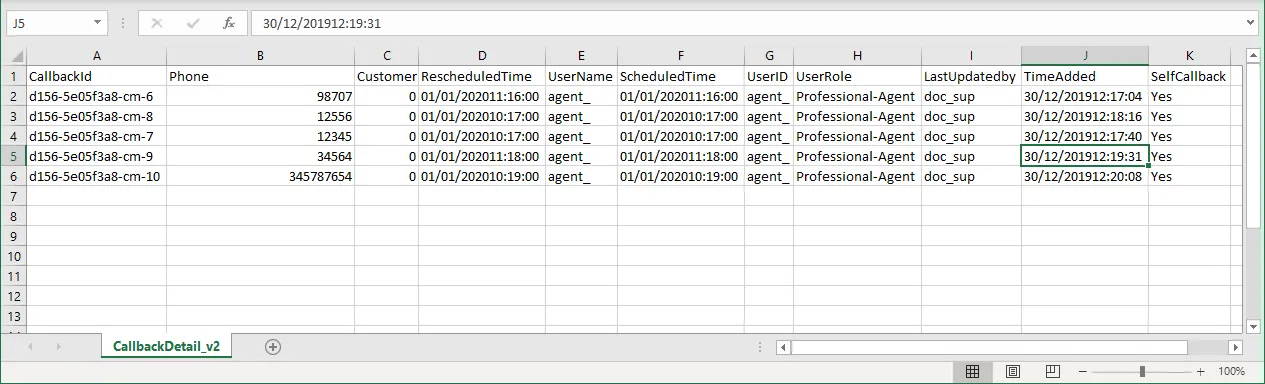Image resolution: width=1265 pixels, height=384 pixels.
Task: Select row 1 header
Action: [13, 76]
